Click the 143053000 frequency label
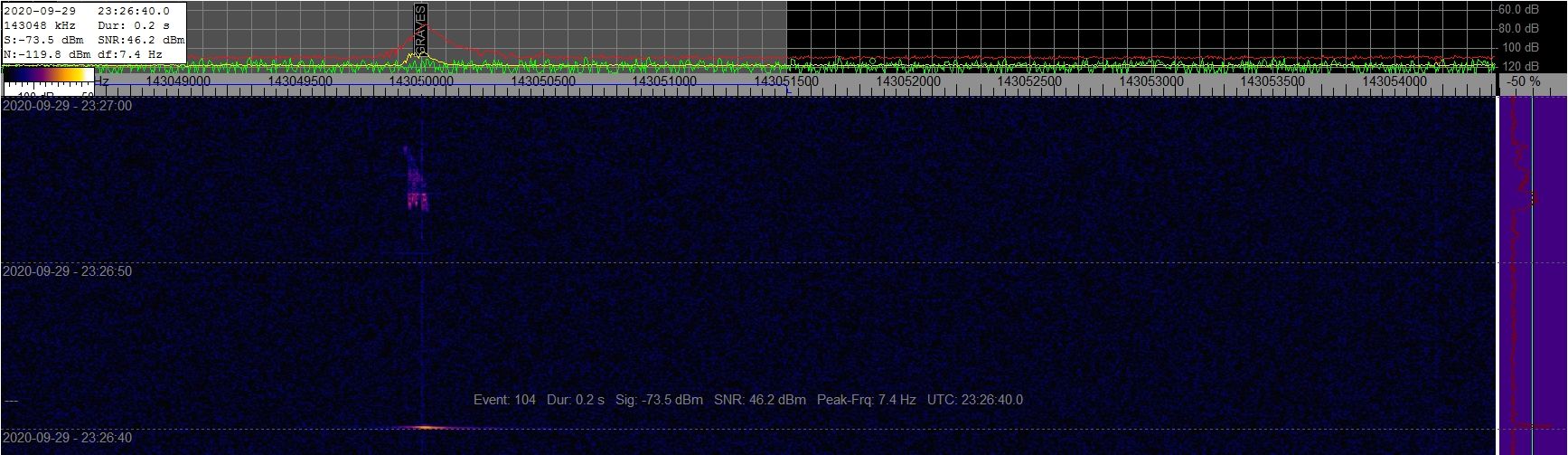This screenshot has height=455, width=1568. click(1151, 81)
